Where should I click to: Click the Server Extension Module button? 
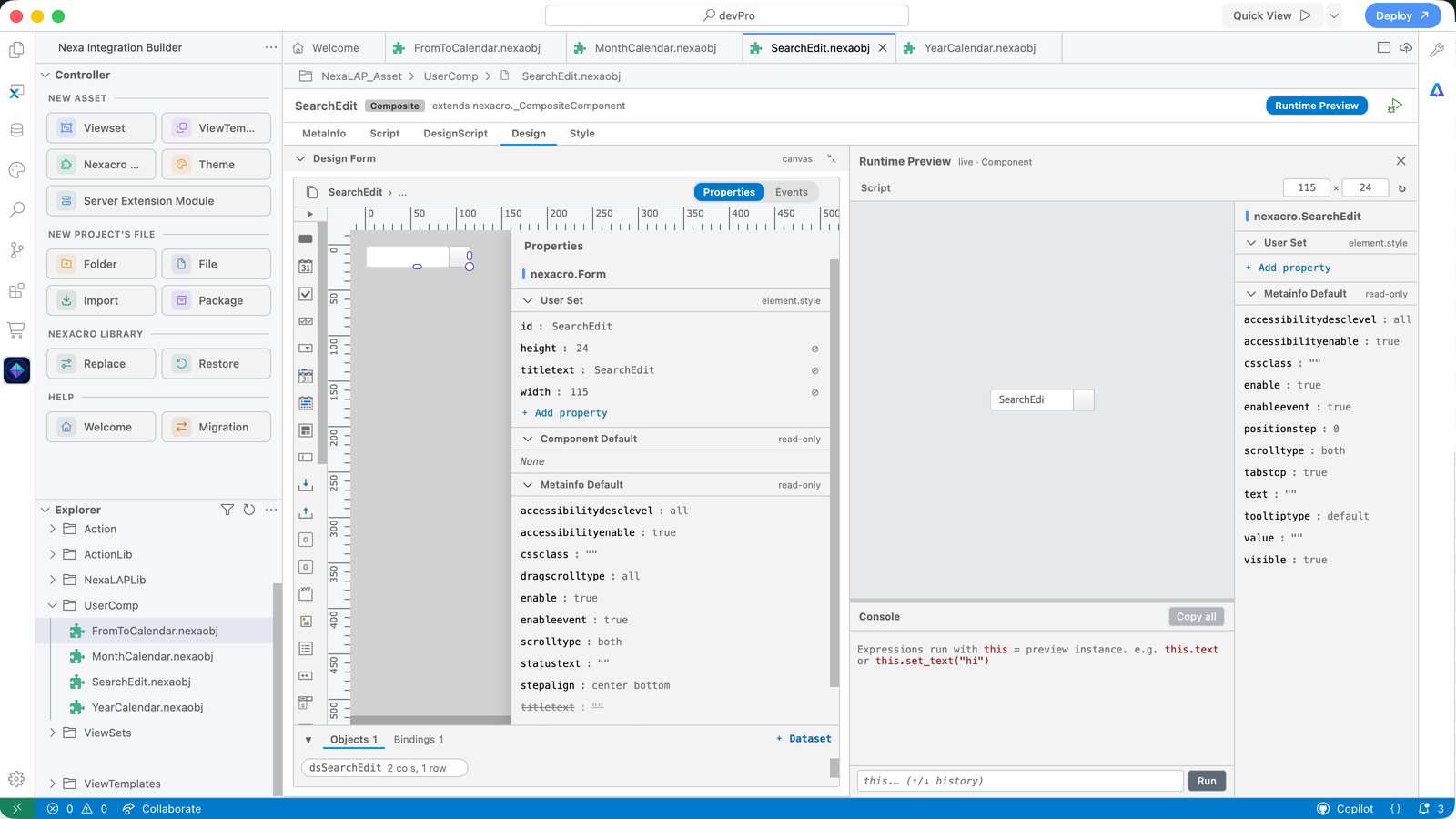click(x=158, y=201)
